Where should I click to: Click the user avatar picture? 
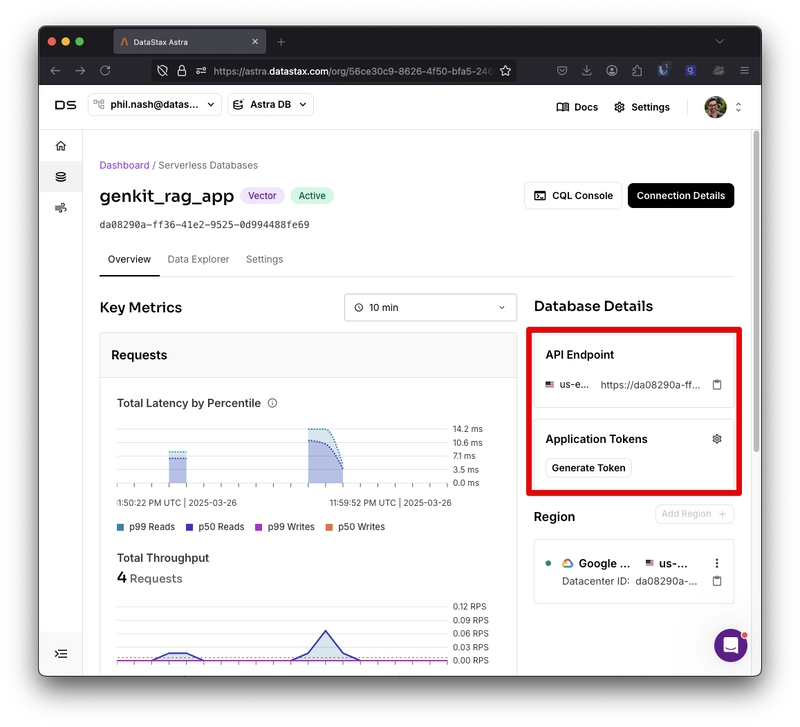point(715,107)
